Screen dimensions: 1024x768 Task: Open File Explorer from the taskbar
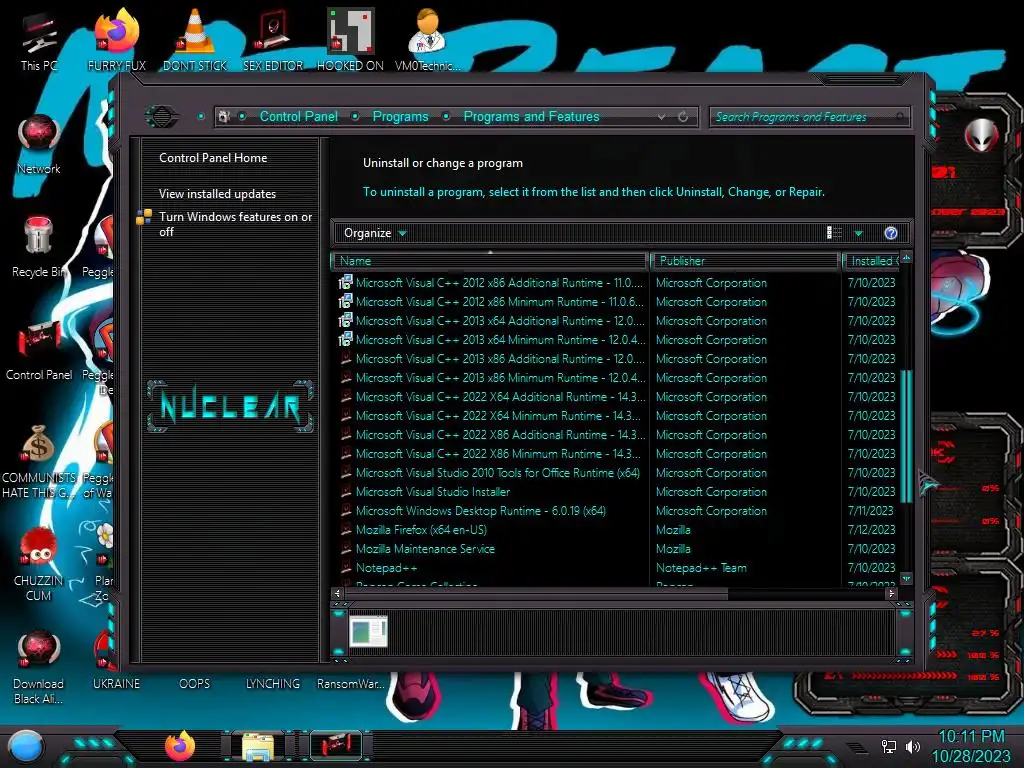258,746
